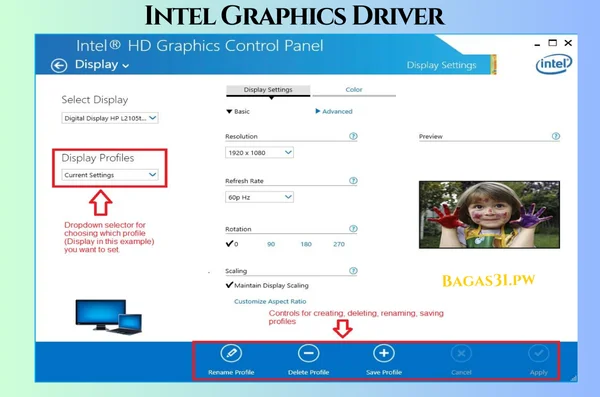Select 270 degree rotation
Screen dimensions: 600x397
(339, 244)
